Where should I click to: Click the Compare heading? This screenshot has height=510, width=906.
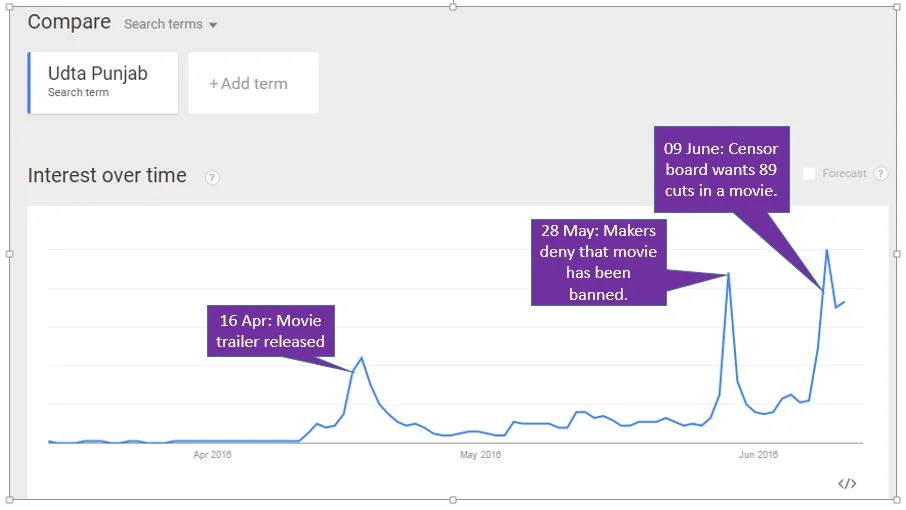point(69,22)
